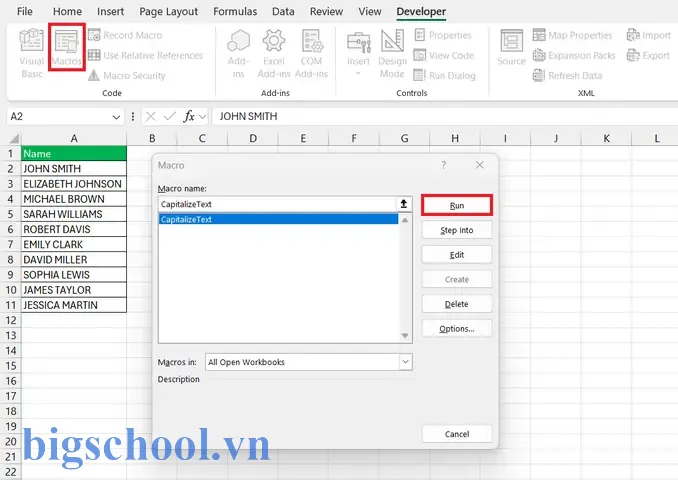Click the Macro dialog help question mark
Image resolution: width=678 pixels, height=480 pixels.
(444, 165)
